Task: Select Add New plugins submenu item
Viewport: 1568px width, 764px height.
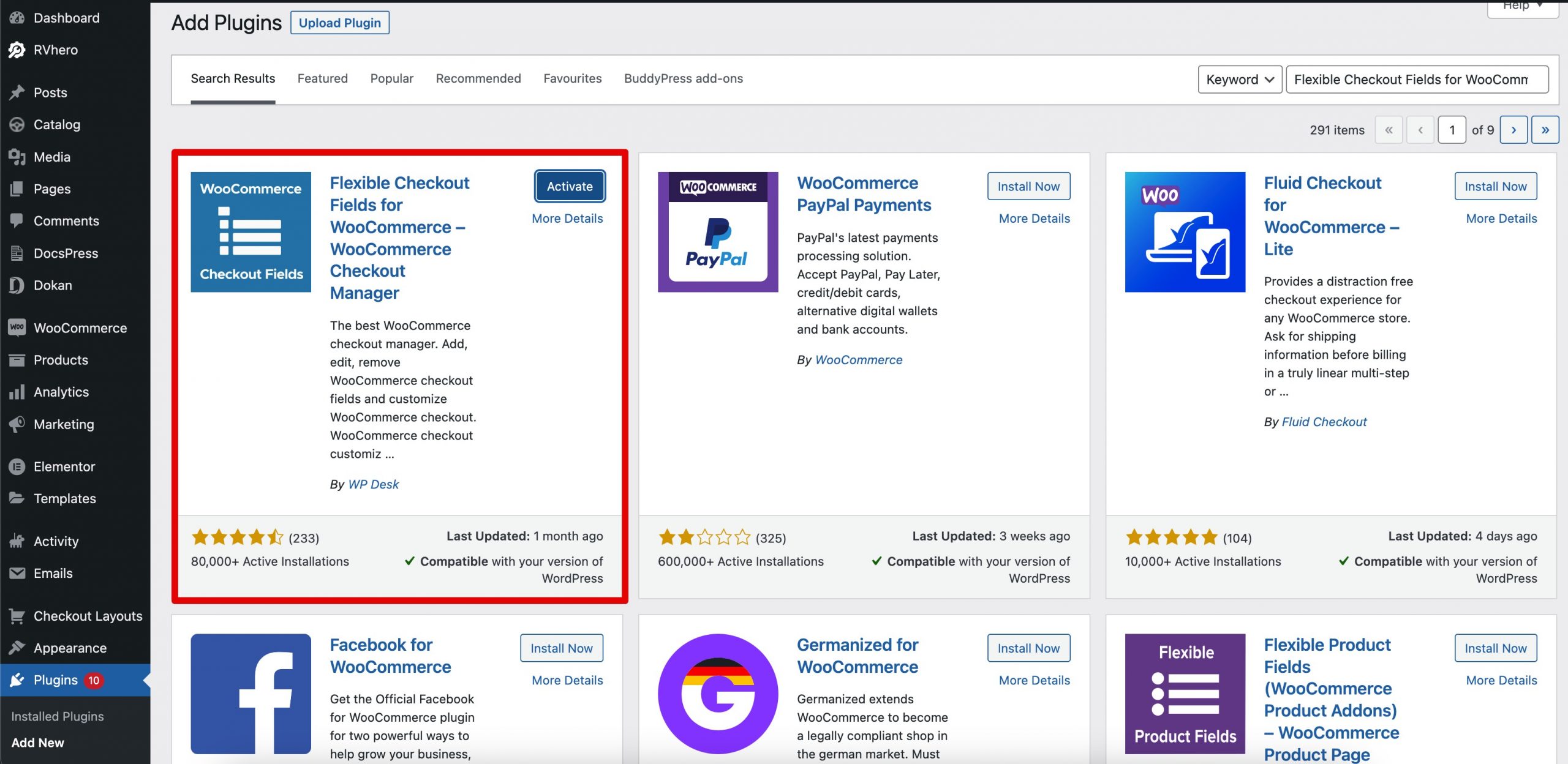Action: point(37,743)
